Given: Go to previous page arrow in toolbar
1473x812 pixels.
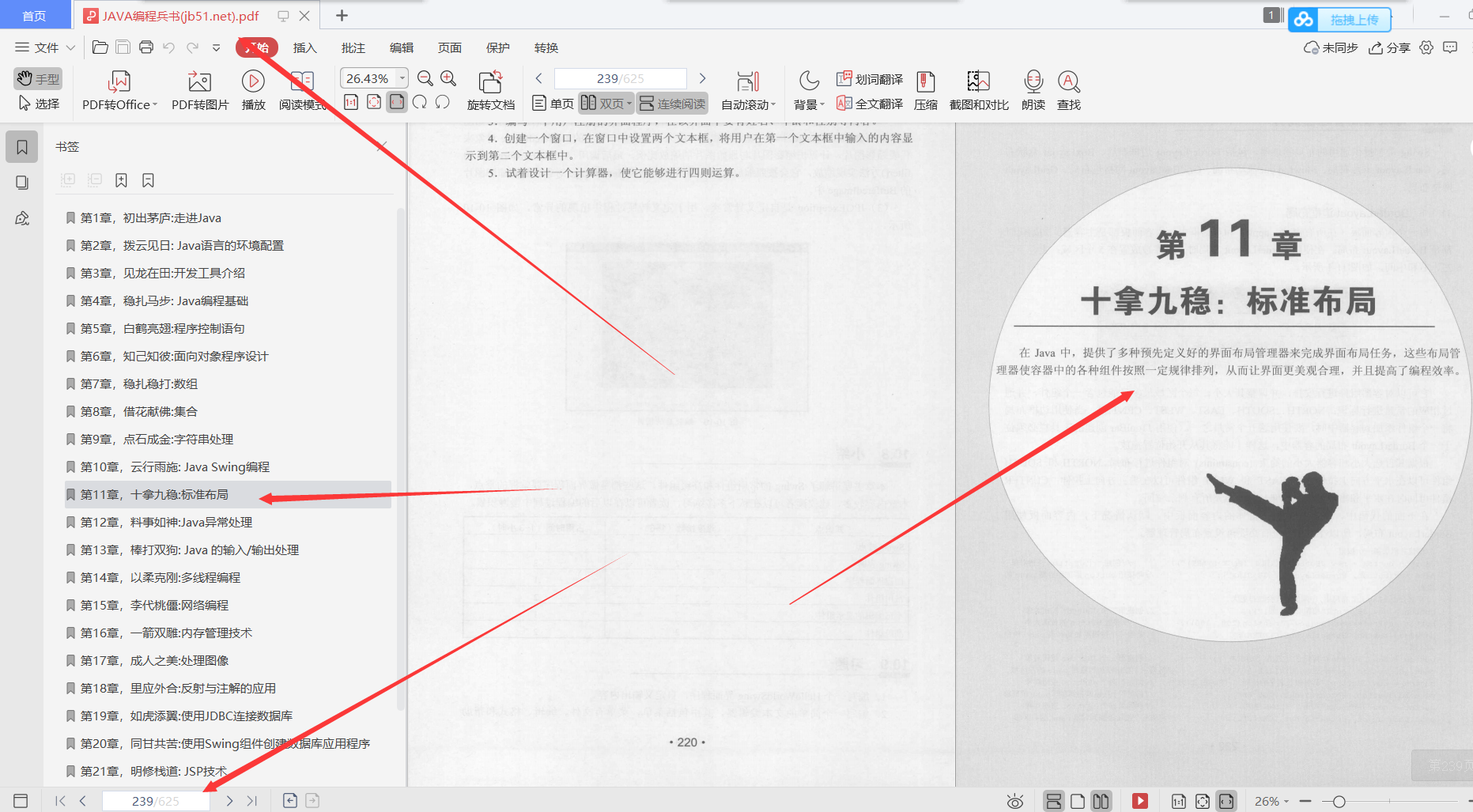Looking at the screenshot, I should (539, 78).
